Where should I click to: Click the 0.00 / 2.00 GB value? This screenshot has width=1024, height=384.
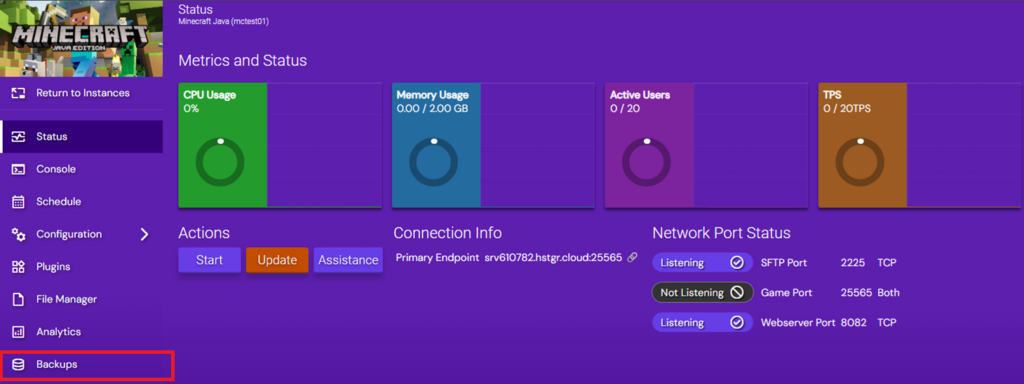coord(432,108)
